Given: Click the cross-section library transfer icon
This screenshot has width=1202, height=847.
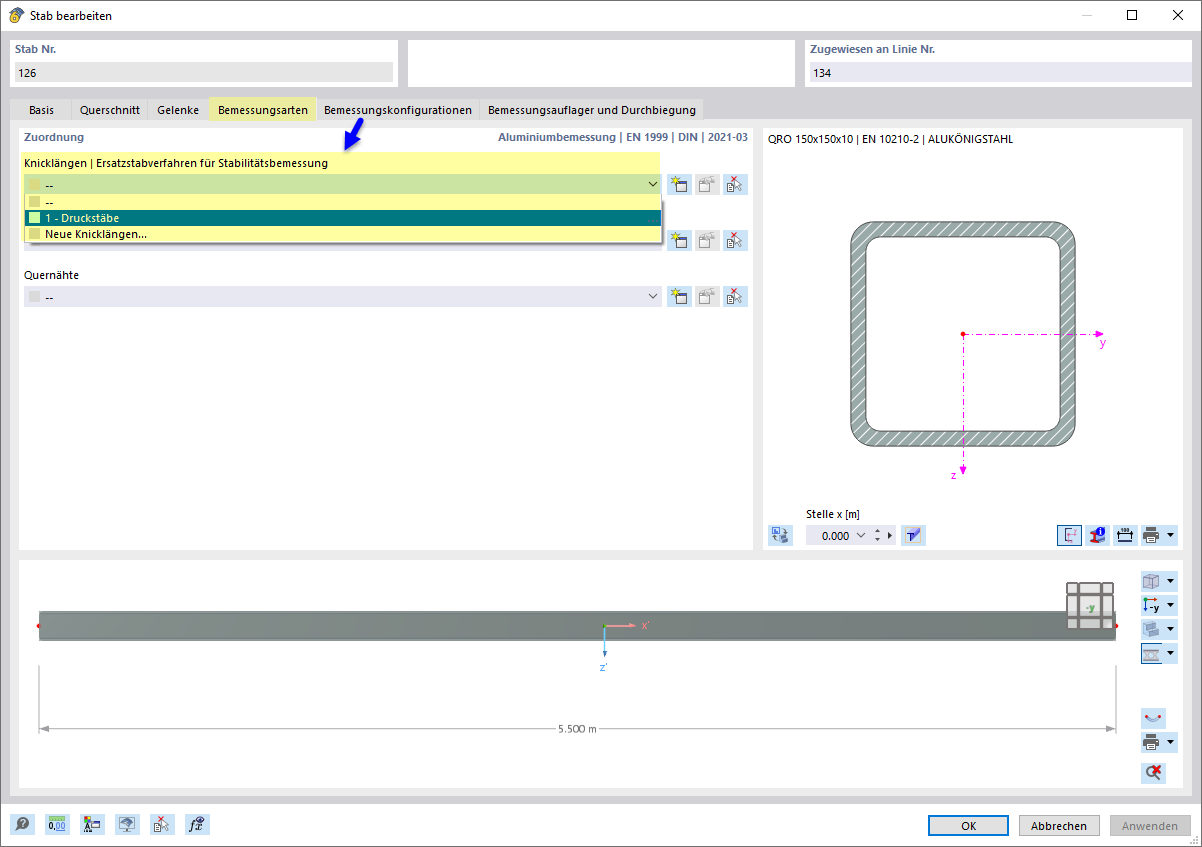Looking at the screenshot, I should coord(780,535).
